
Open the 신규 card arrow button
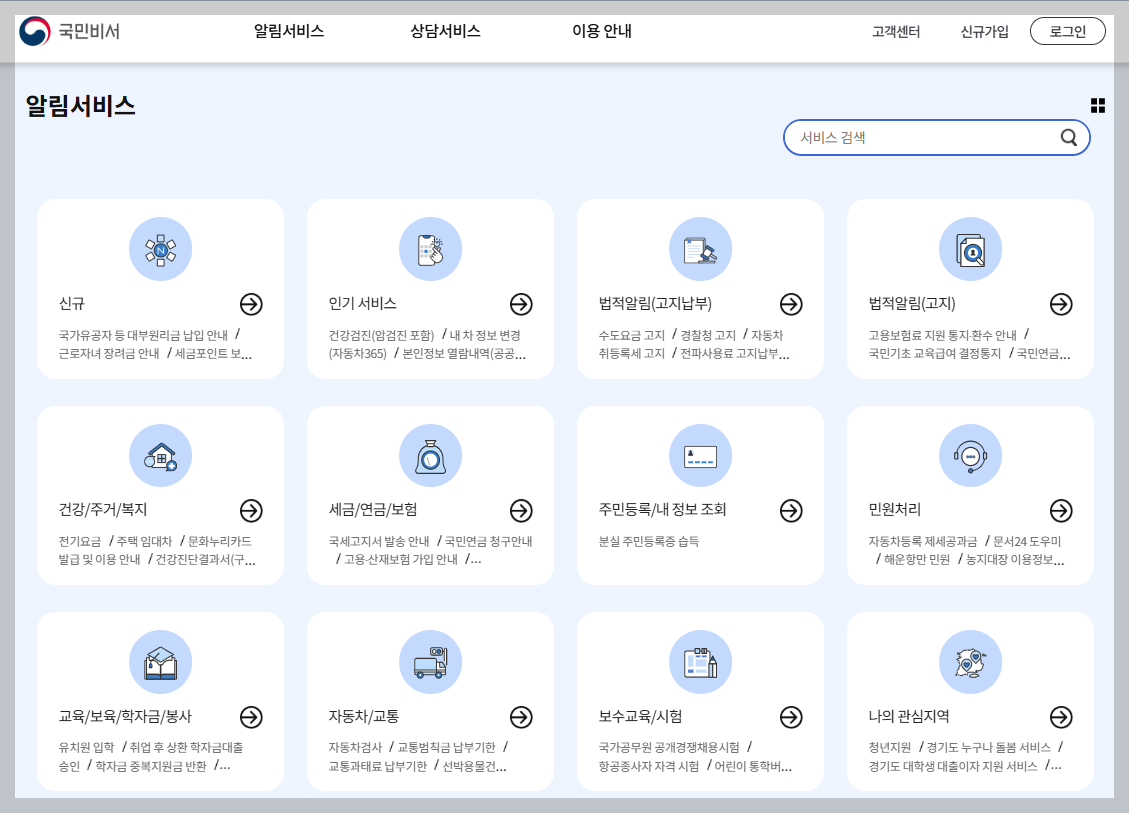[251, 303]
